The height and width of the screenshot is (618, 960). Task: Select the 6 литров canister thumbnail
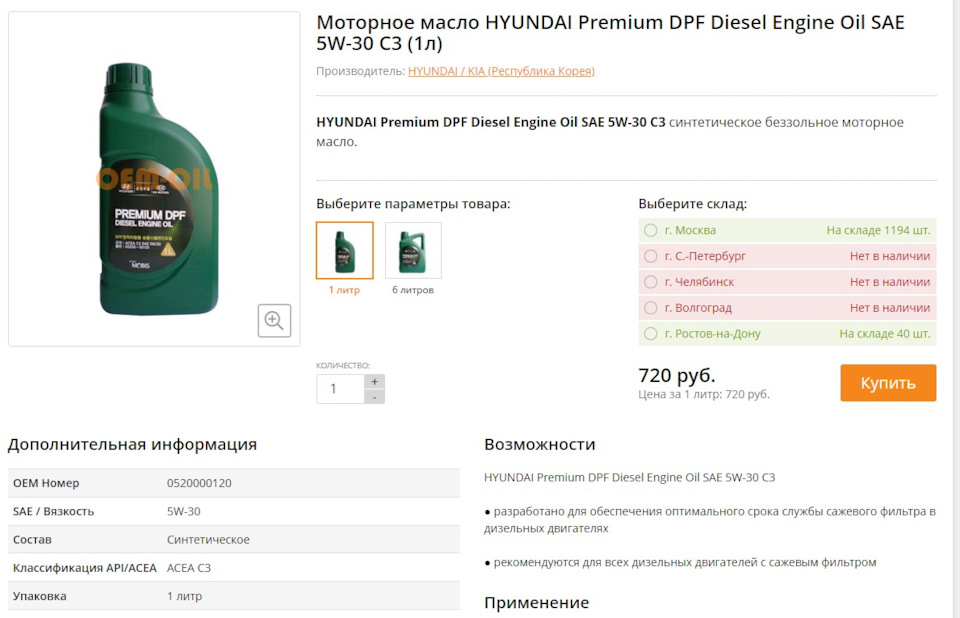click(413, 250)
